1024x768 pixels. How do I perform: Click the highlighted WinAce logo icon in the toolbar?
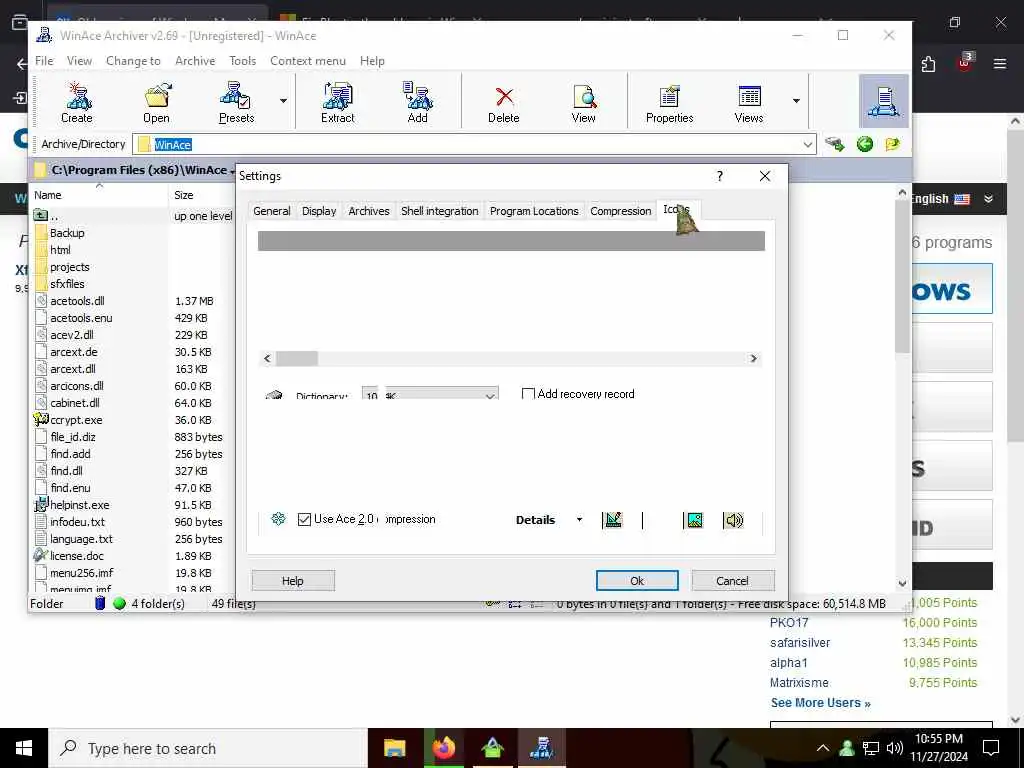pyautogui.click(x=884, y=101)
